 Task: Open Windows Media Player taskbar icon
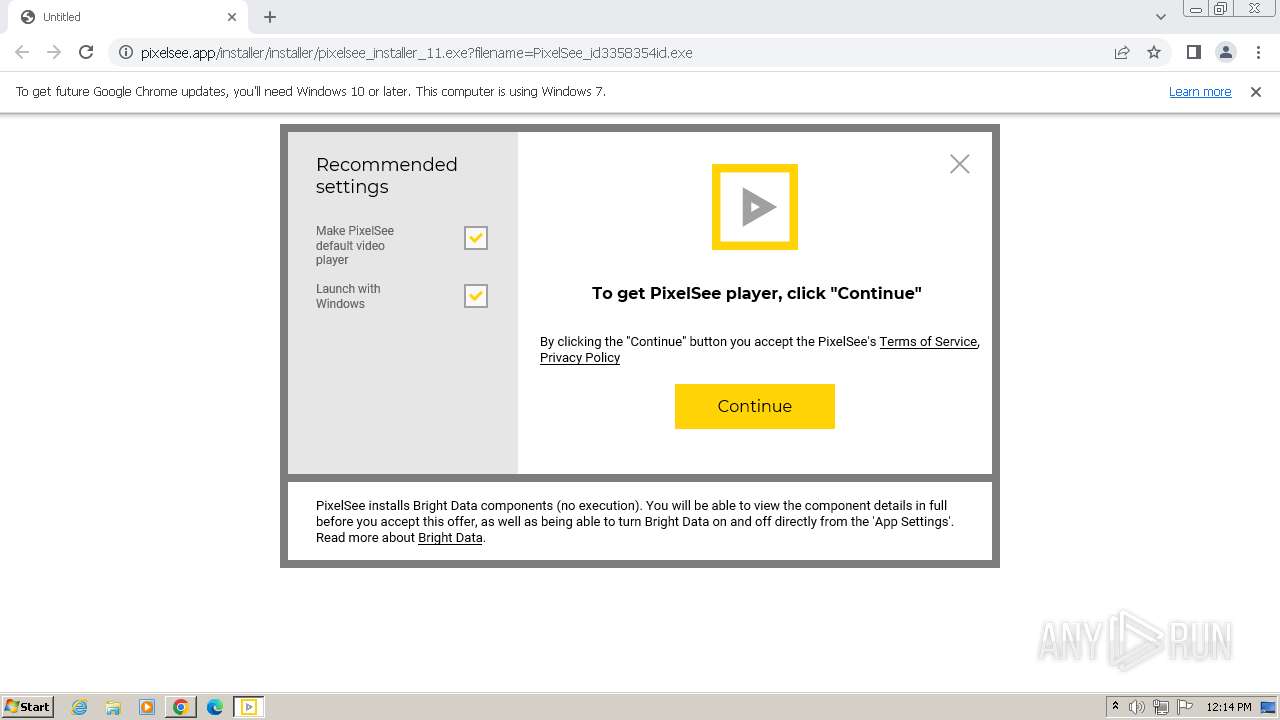(147, 707)
